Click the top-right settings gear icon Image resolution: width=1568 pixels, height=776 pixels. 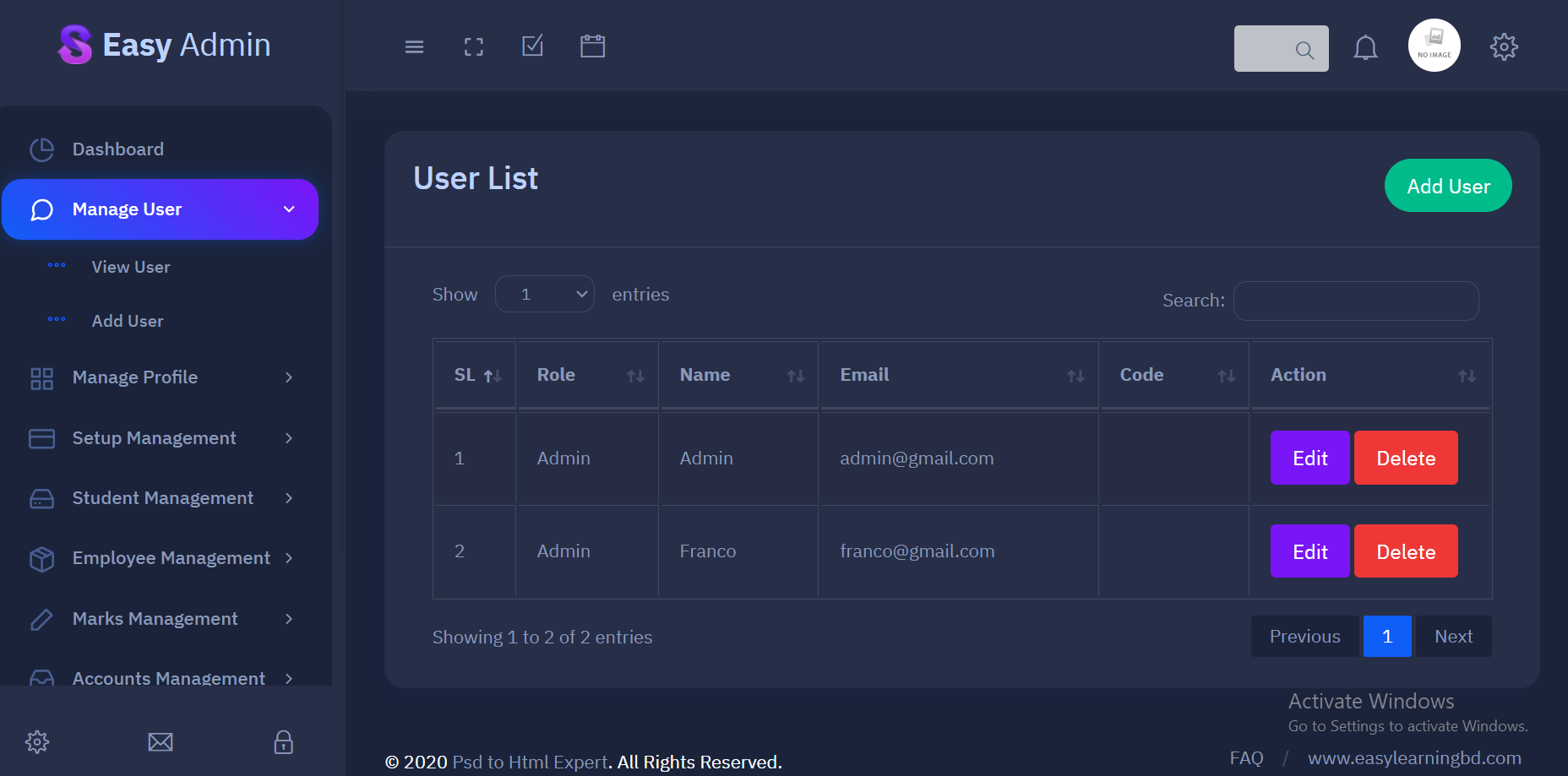click(1504, 47)
